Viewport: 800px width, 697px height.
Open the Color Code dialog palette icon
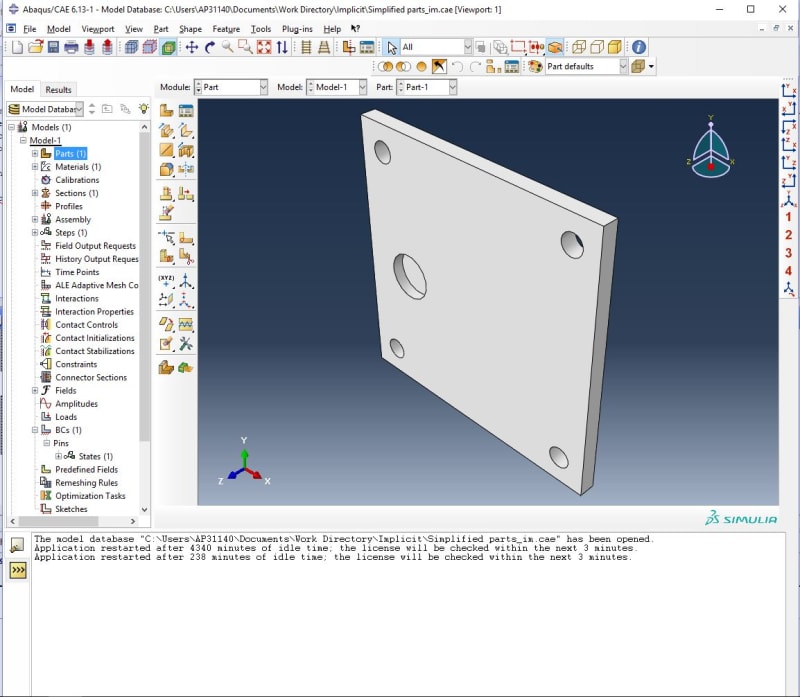click(x=535, y=66)
